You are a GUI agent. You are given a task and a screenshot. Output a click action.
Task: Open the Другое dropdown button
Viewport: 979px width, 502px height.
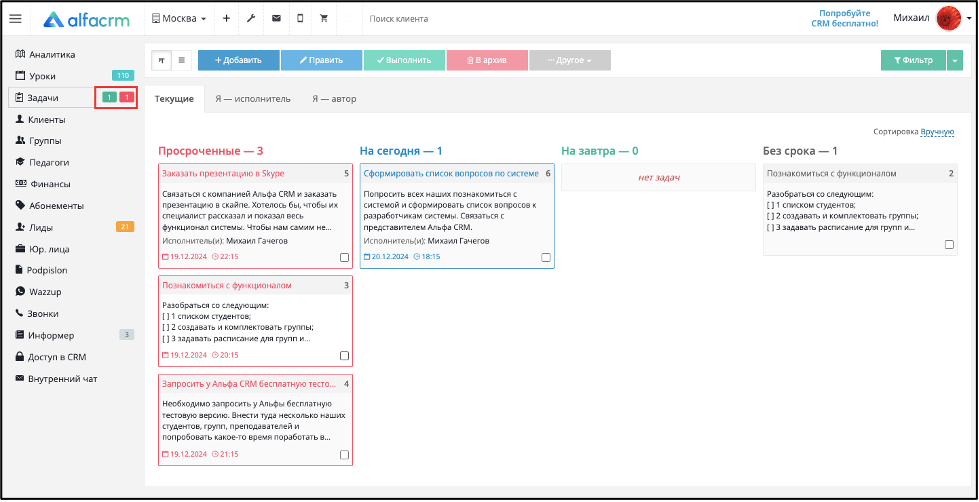coord(570,61)
